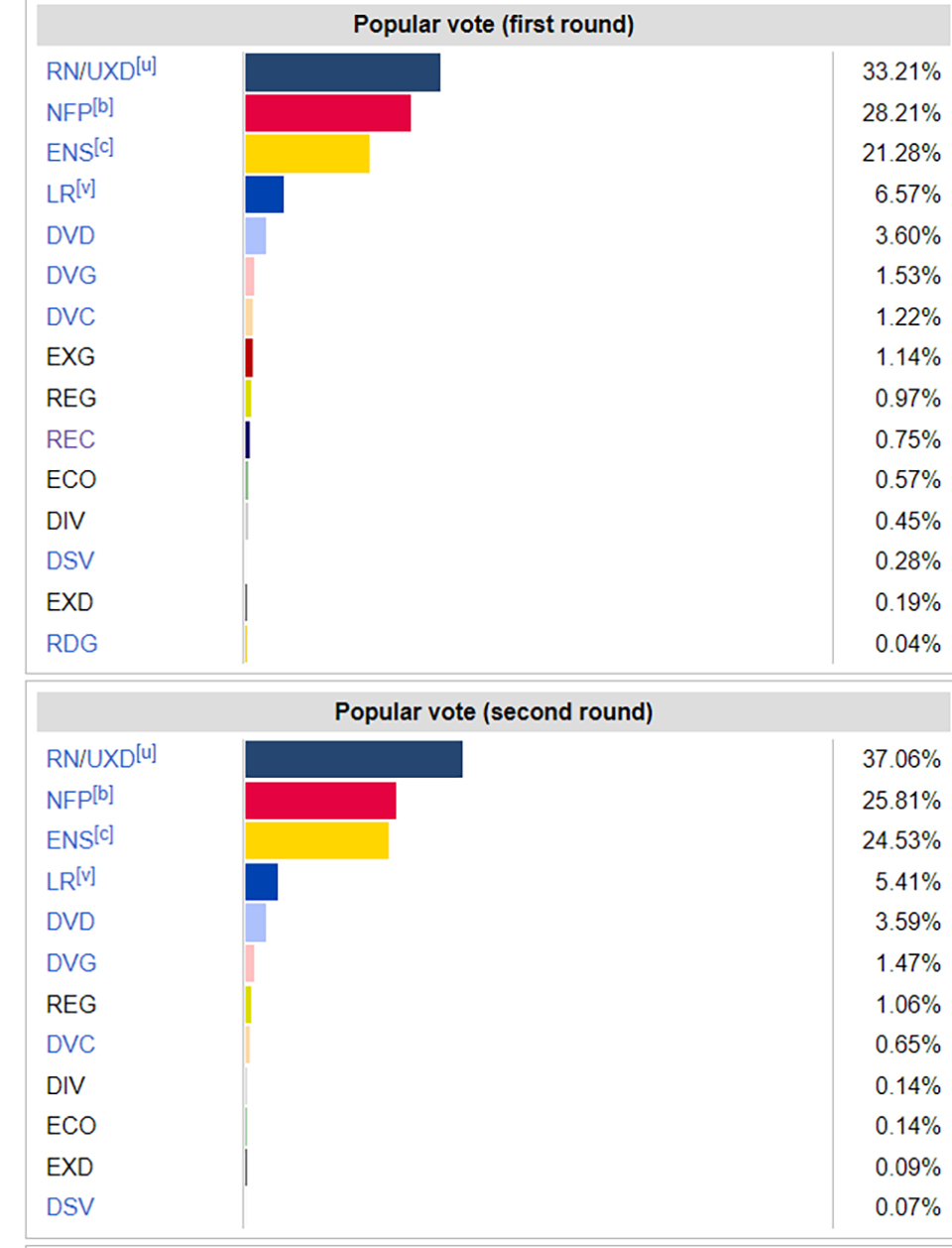
Task: Click the yellow ENS bar in first round
Action: click(307, 154)
